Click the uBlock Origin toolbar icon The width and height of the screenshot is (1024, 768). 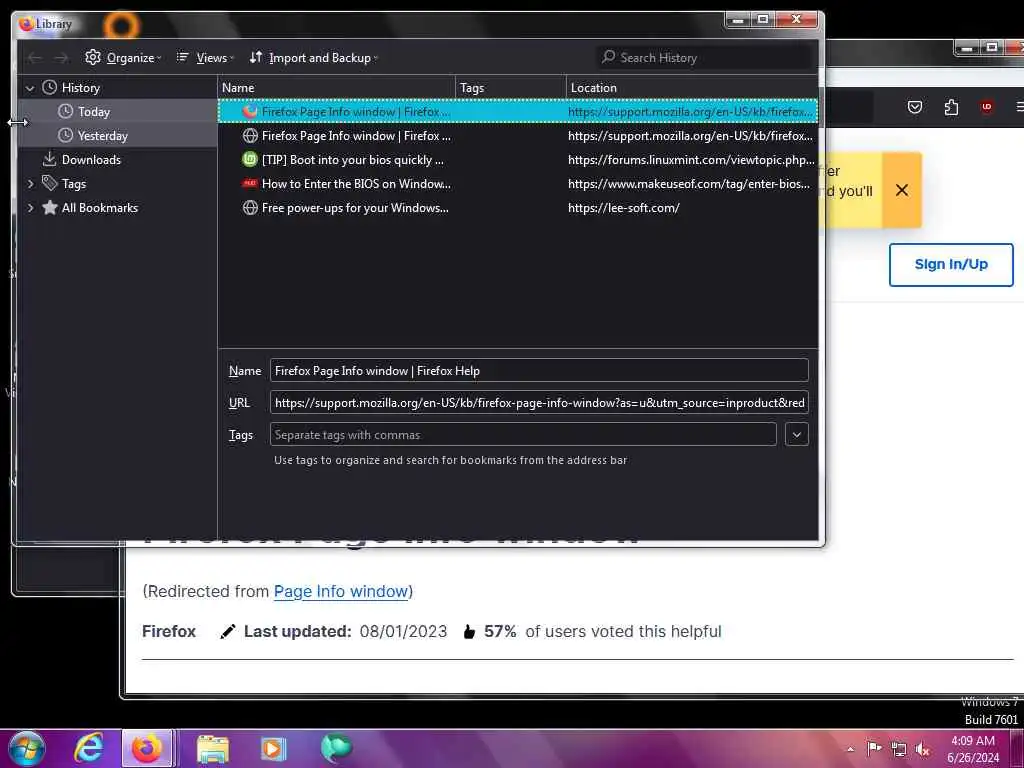click(x=987, y=106)
